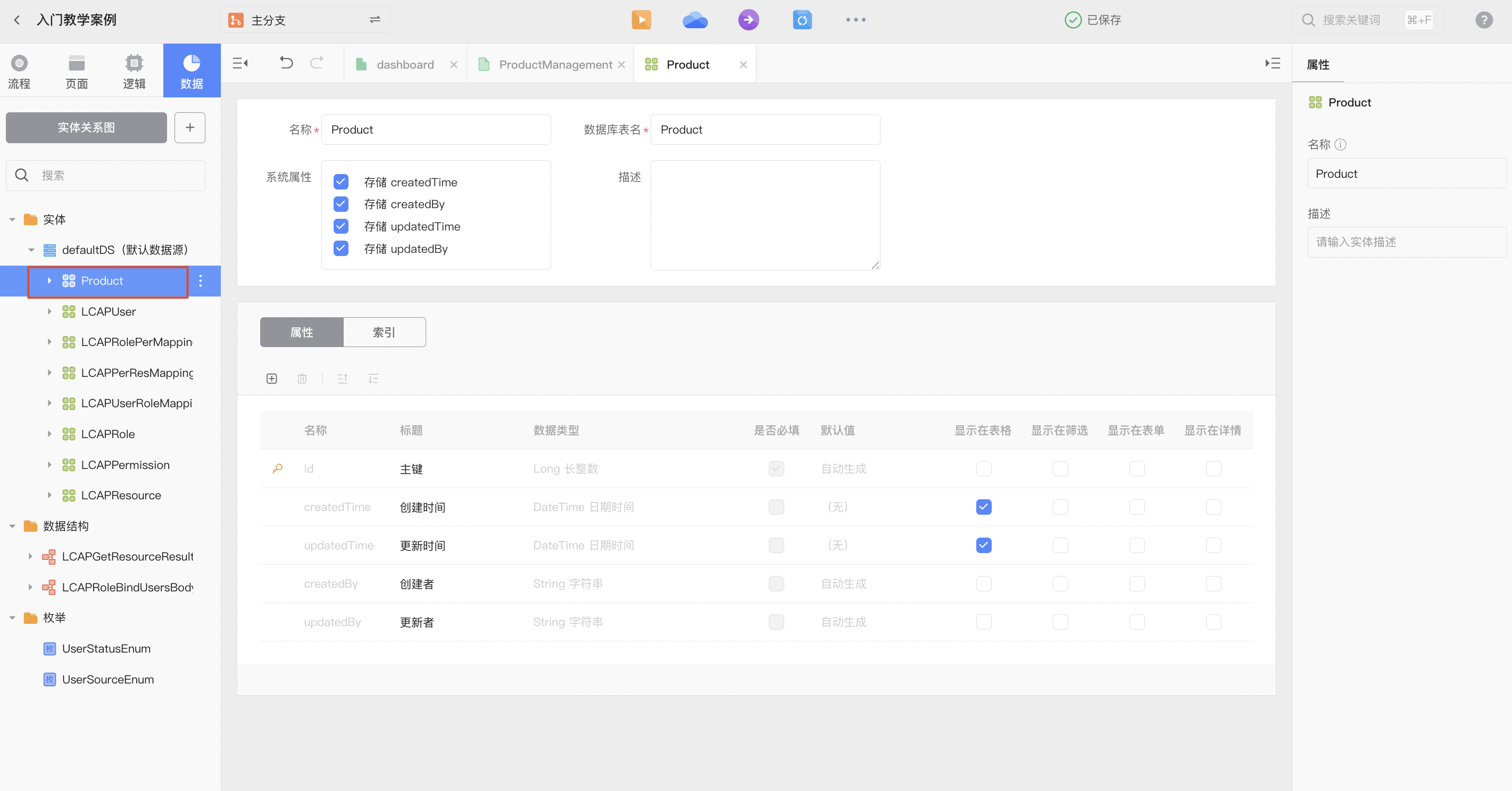This screenshot has width=1512, height=791.
Task: Check 显示在筛选 for createdTime row
Action: [x=1060, y=507]
